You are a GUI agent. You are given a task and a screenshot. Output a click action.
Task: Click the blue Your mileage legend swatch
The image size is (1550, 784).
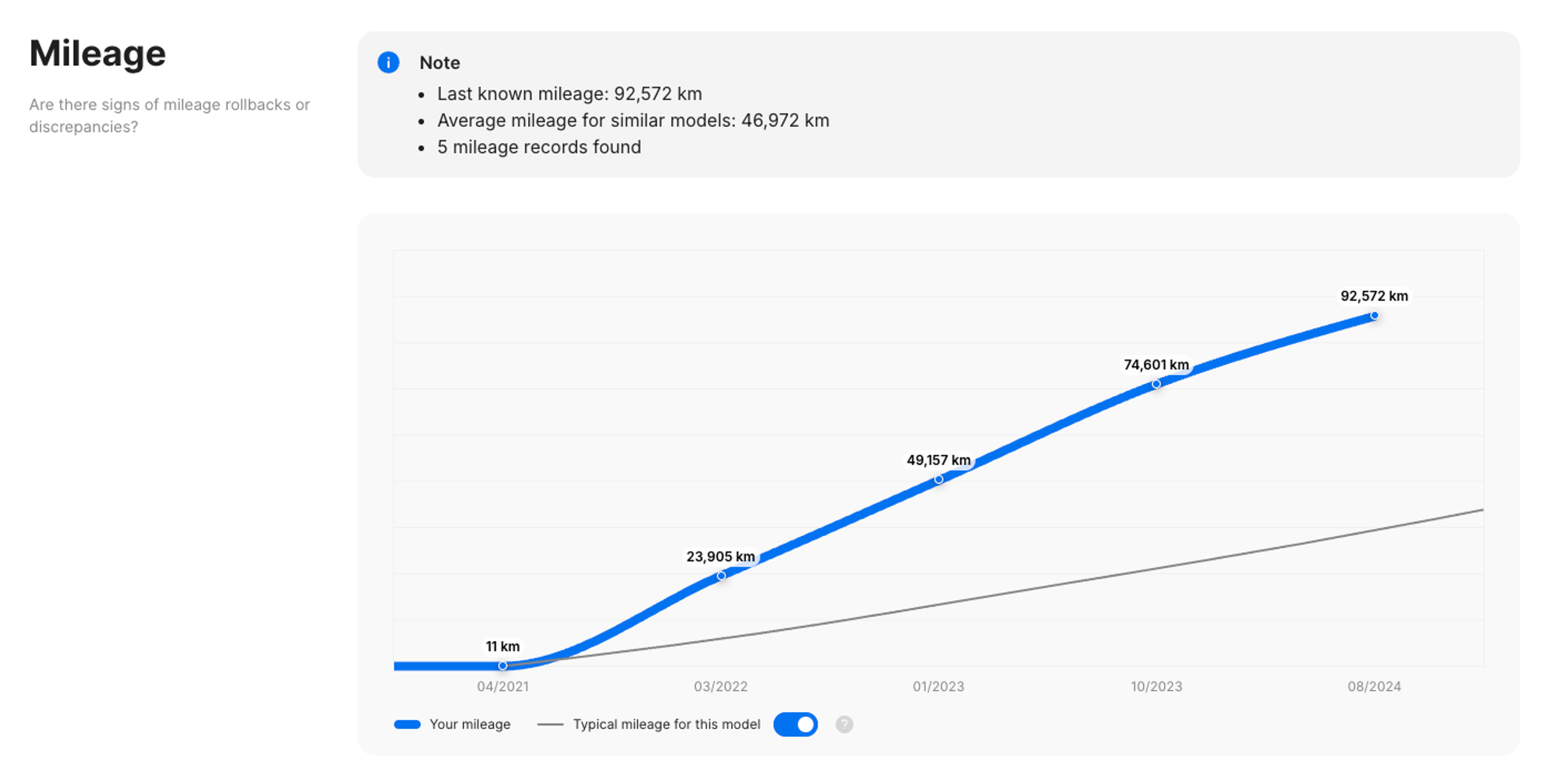(x=407, y=724)
